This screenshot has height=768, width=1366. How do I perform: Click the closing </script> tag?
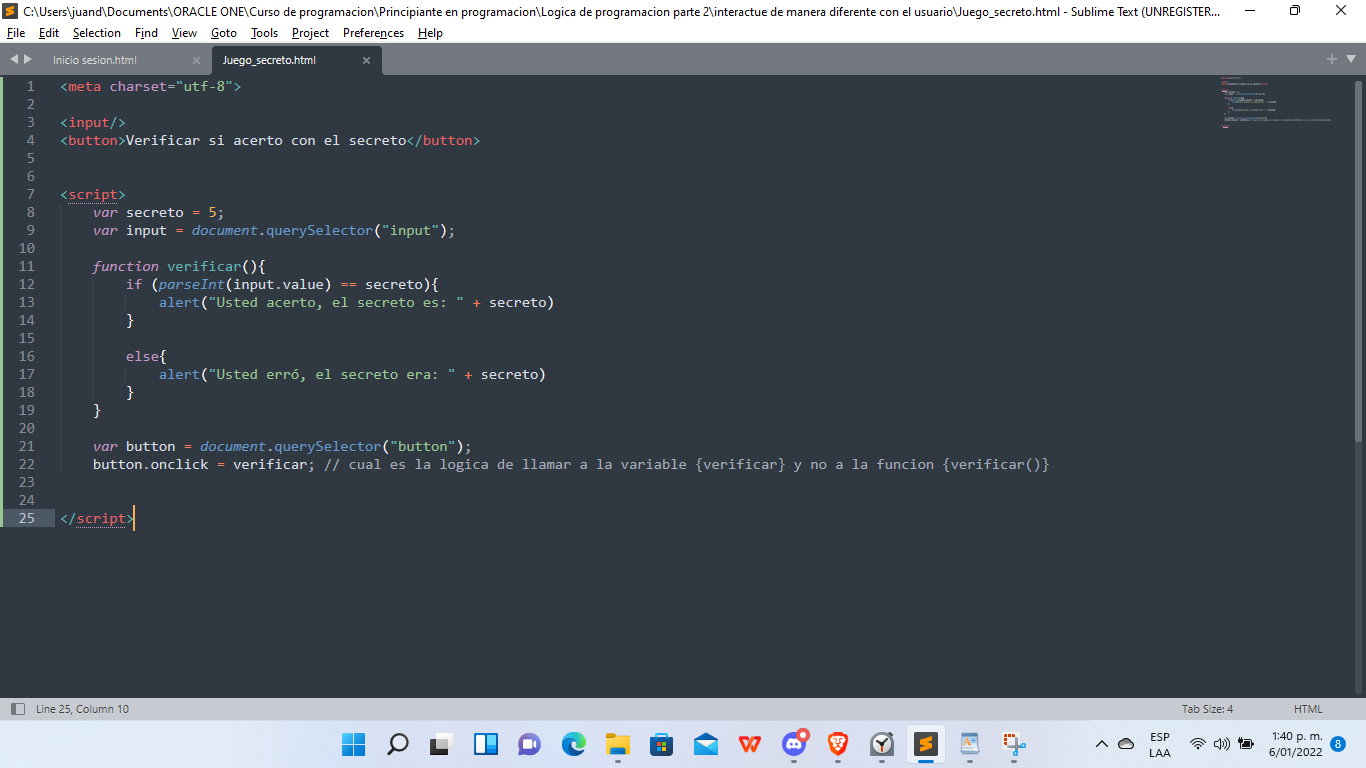coord(97,518)
